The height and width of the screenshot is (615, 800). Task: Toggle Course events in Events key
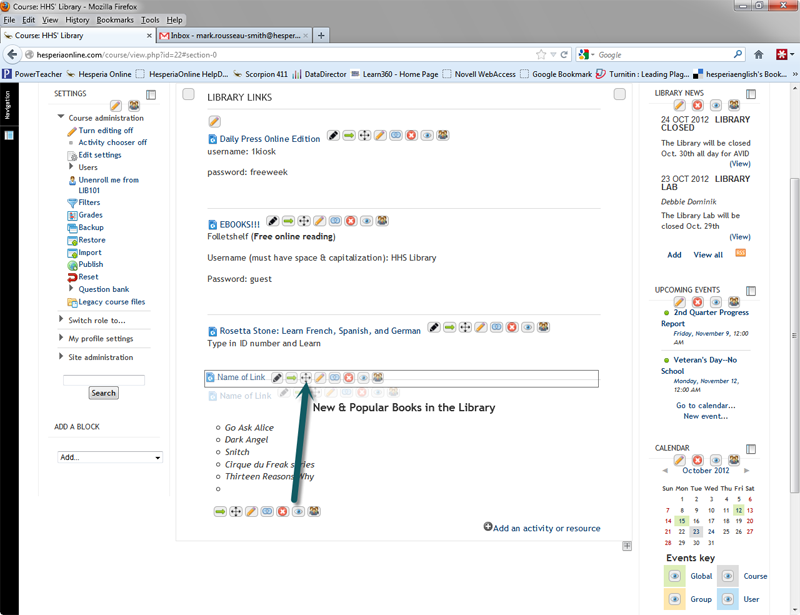coord(728,576)
